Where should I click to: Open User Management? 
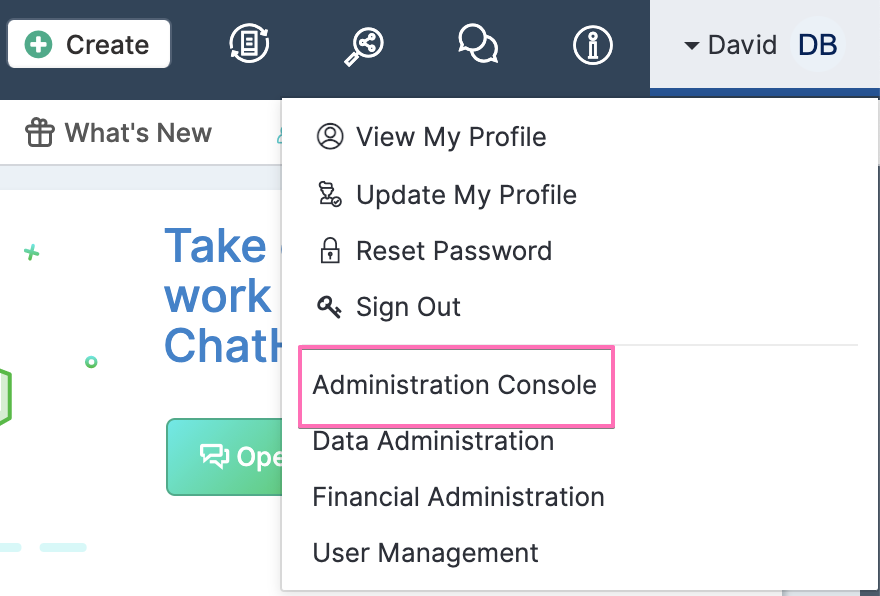(x=425, y=553)
